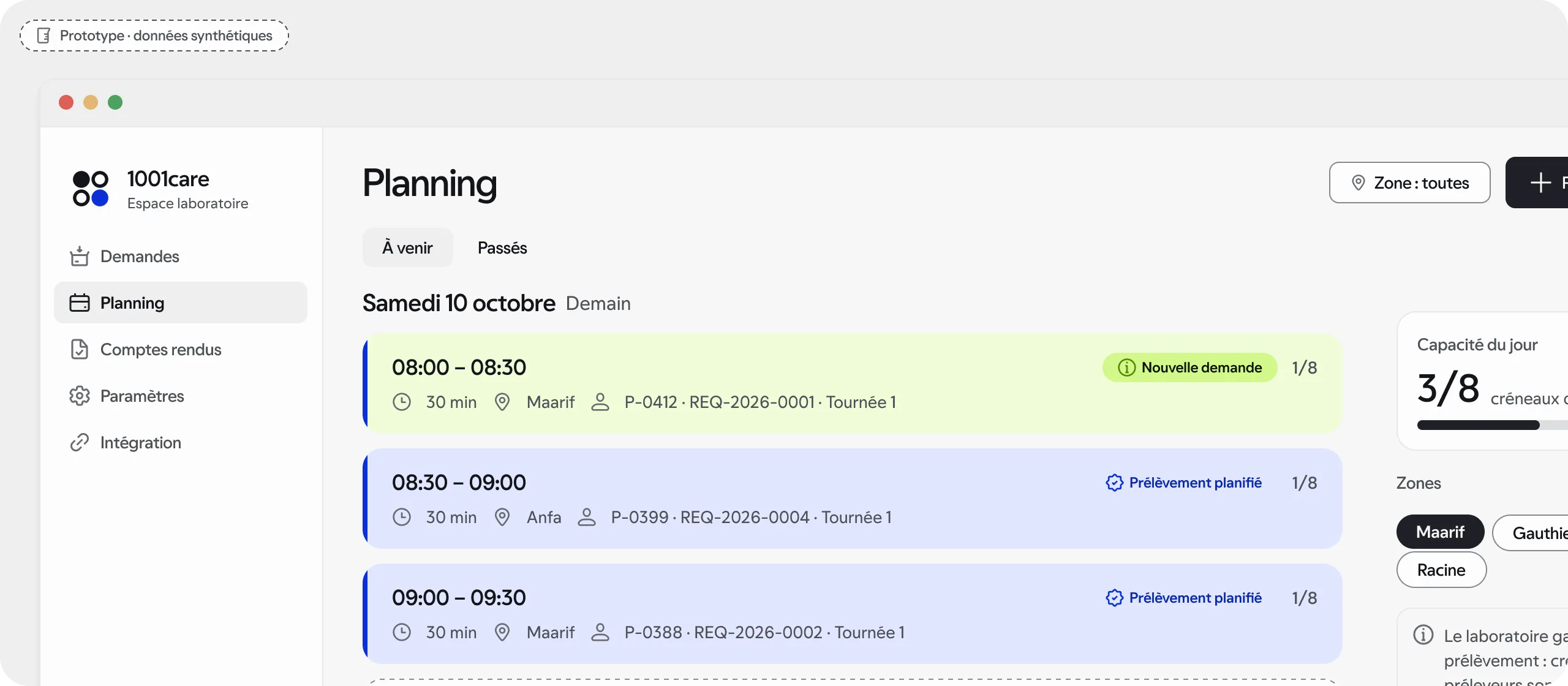
Task: Click the Intégration link icon
Action: 80,443
